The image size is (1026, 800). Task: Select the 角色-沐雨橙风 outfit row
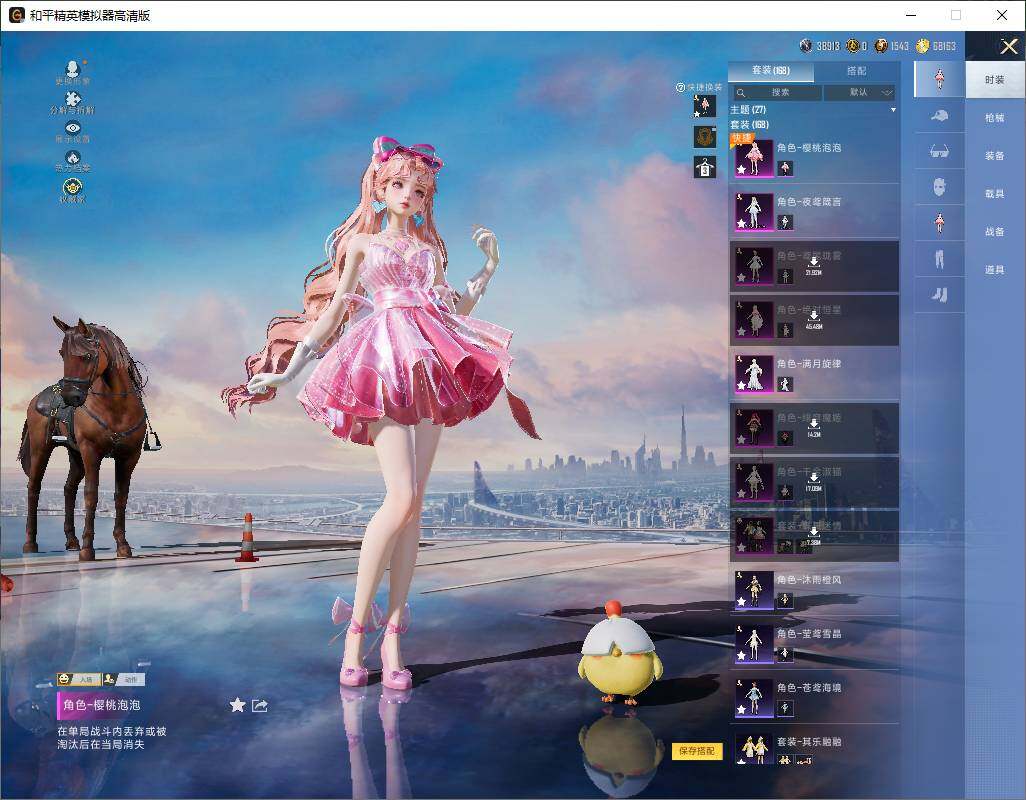click(813, 589)
